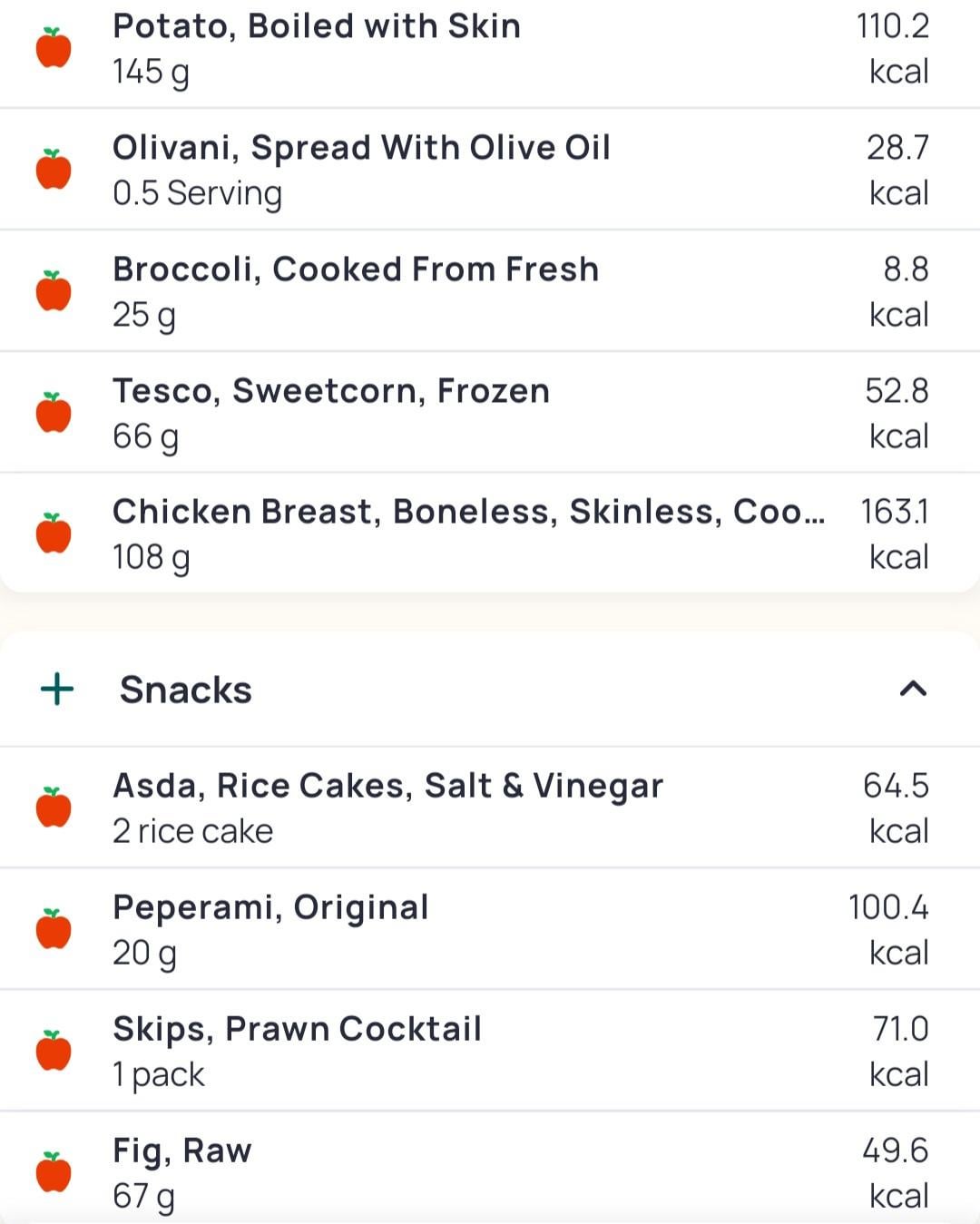Screen dimensions: 980x1224
Task: Tap the apple icon by Tesco Sweetcorn
Action: point(54,413)
